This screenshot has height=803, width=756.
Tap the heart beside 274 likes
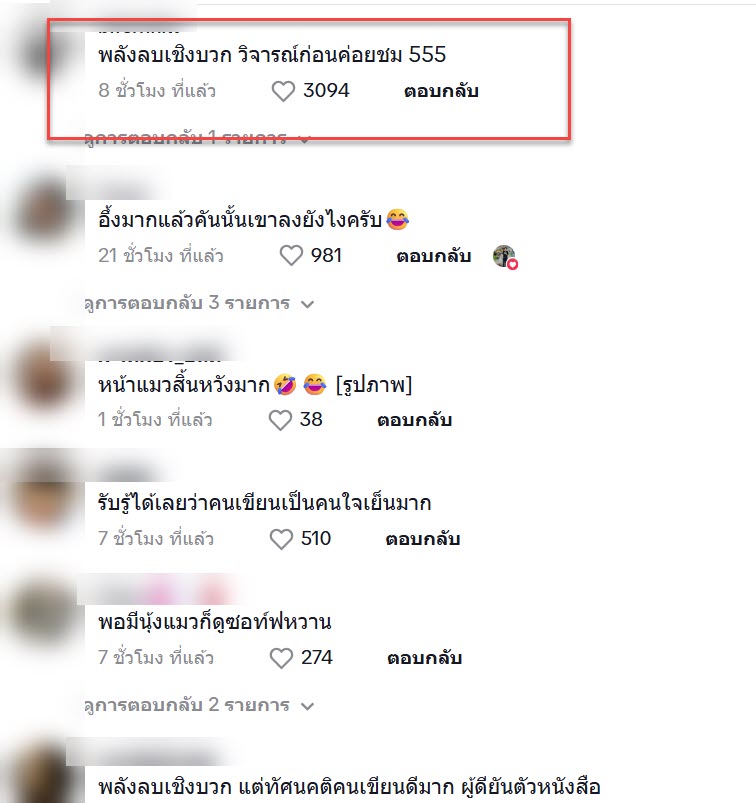pos(281,658)
